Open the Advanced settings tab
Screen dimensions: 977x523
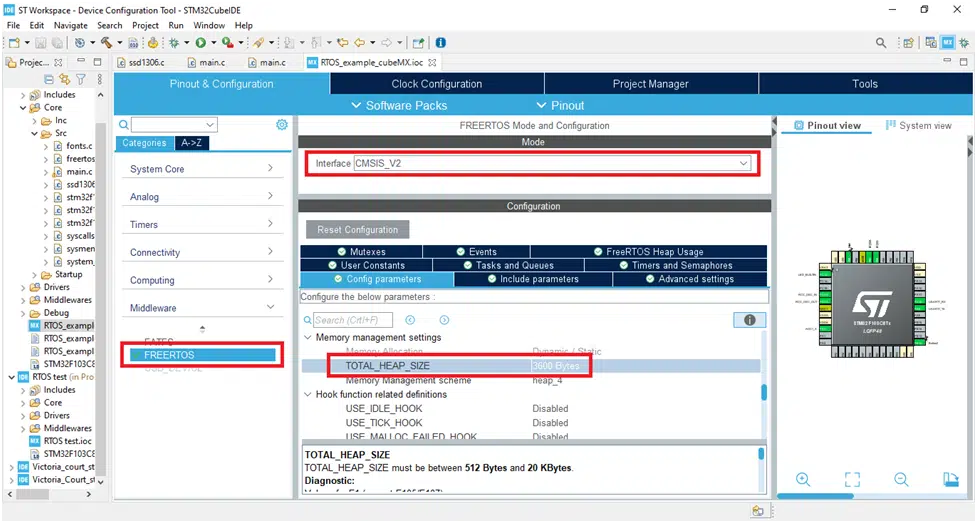(x=690, y=279)
